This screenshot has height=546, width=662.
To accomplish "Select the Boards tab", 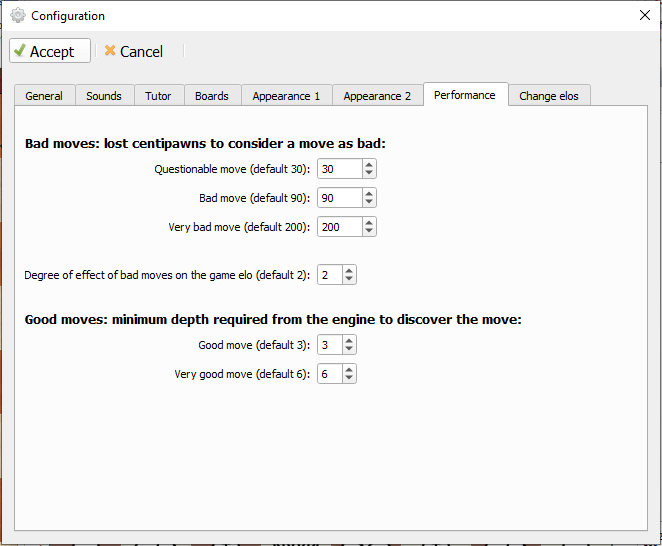I will coord(212,96).
